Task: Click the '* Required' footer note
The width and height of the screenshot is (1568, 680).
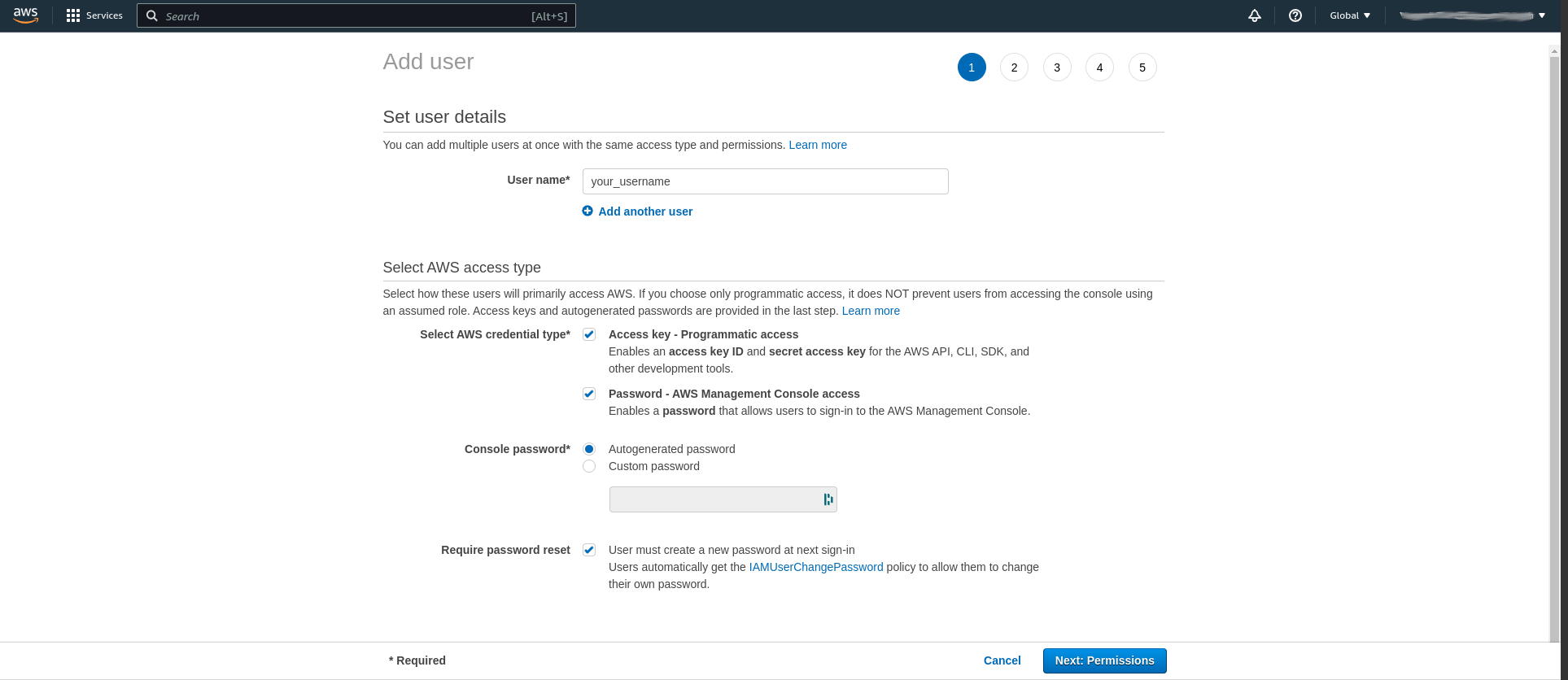Action: [417, 660]
